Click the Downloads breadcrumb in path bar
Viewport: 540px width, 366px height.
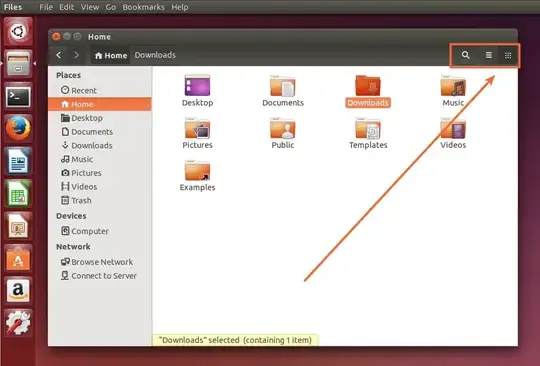pos(155,55)
